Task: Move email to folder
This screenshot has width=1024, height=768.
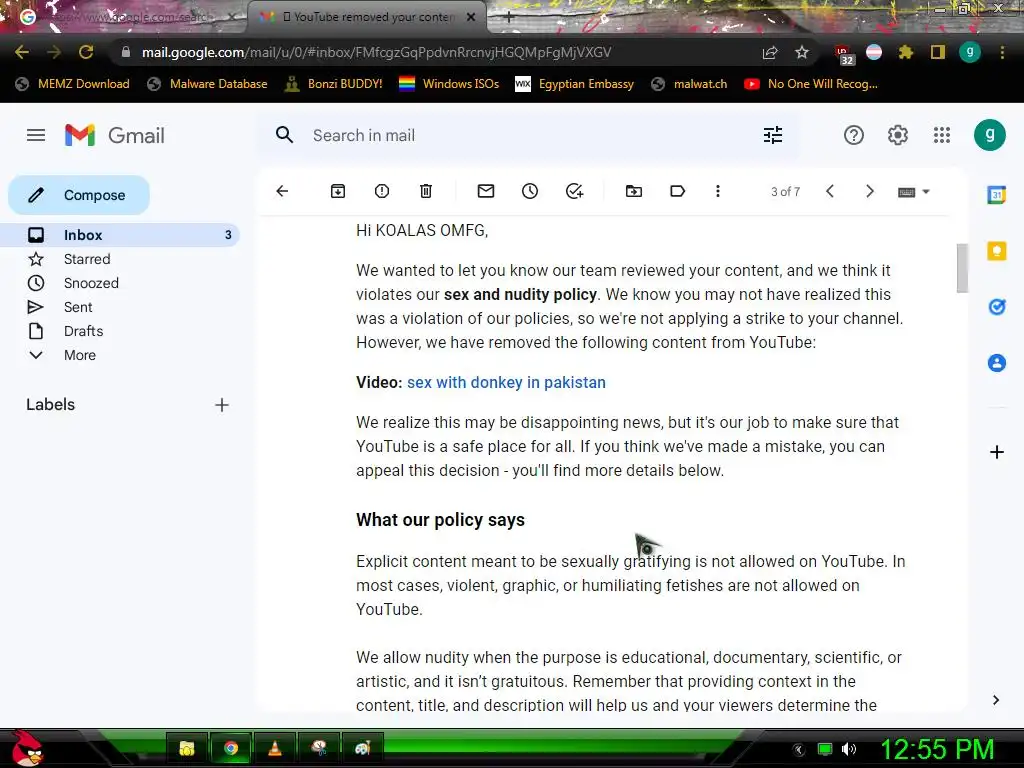Action: [633, 191]
